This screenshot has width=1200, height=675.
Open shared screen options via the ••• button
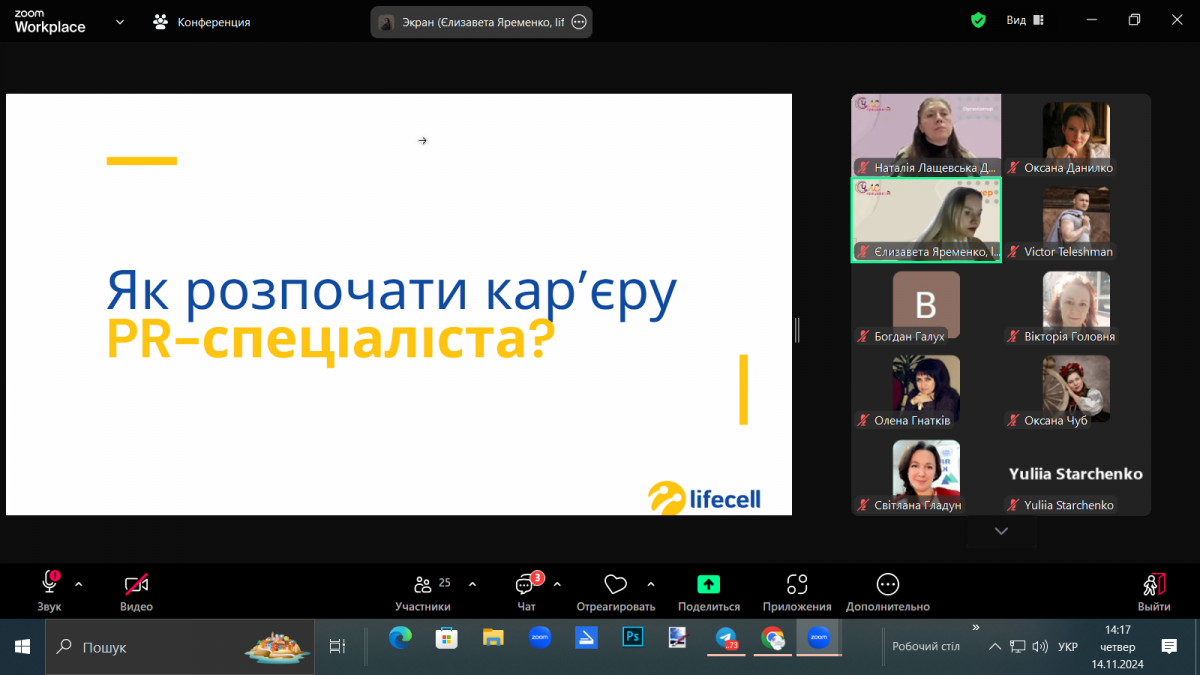[x=578, y=20]
